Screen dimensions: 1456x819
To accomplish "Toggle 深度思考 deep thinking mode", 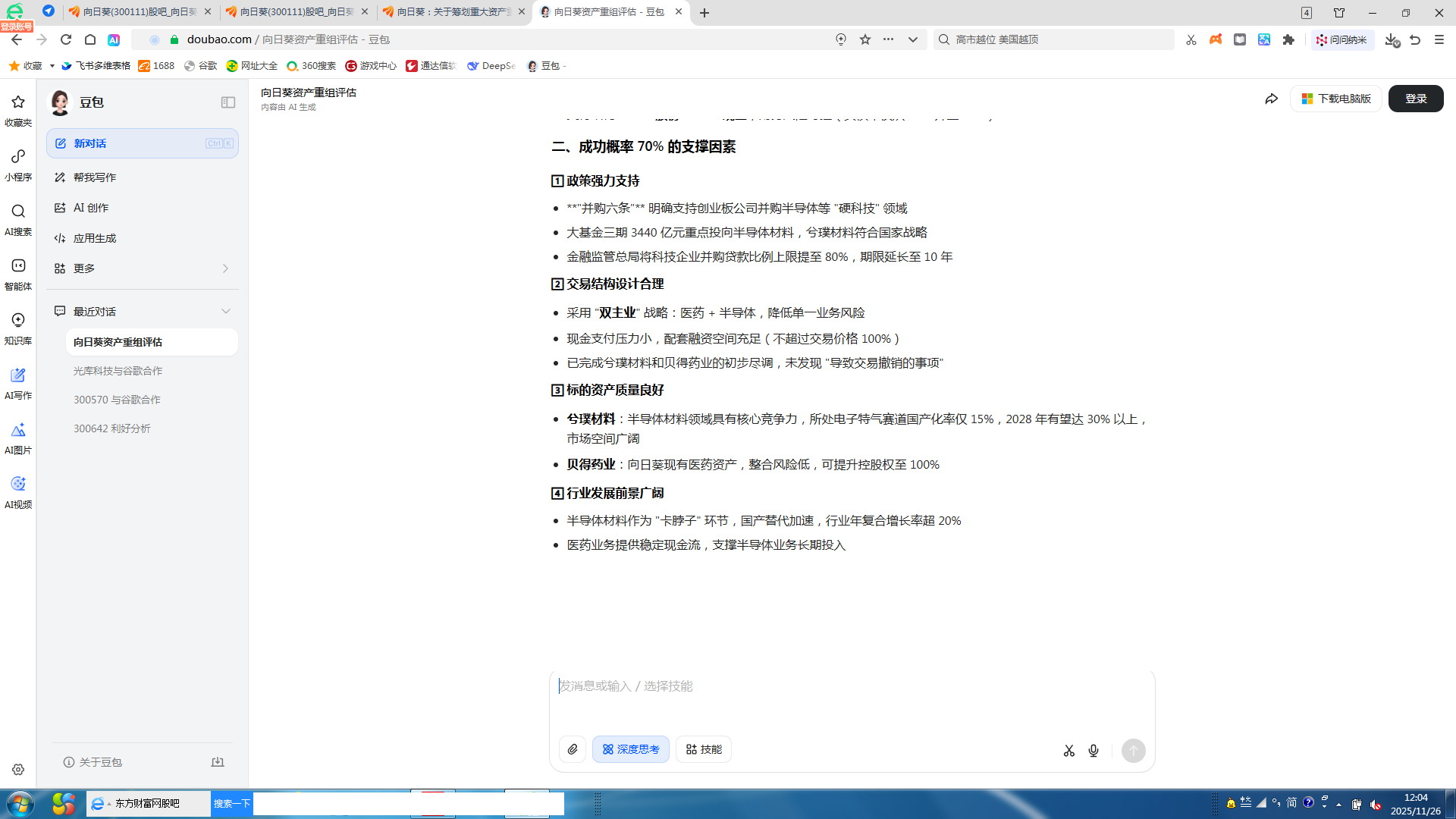I will 631,749.
